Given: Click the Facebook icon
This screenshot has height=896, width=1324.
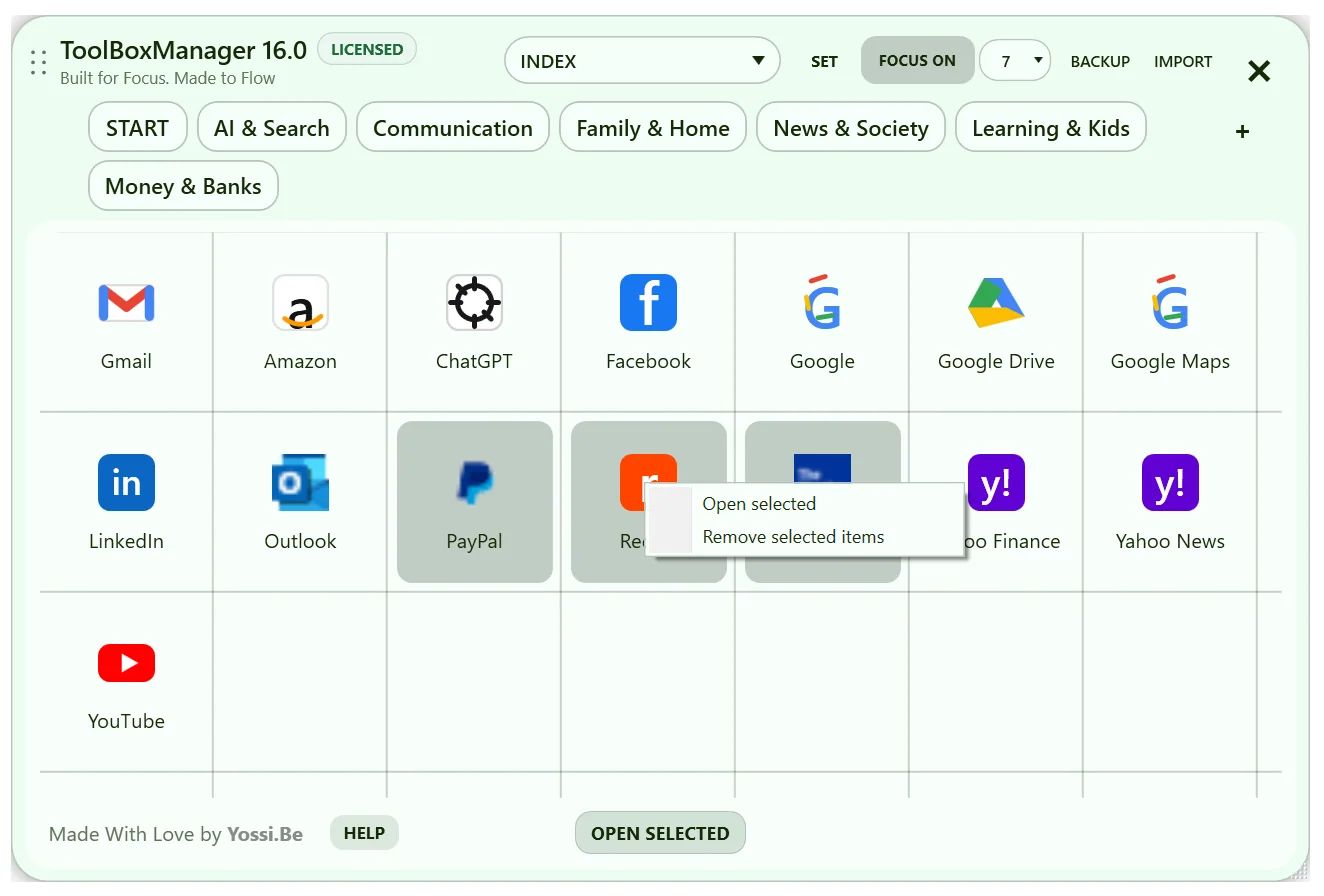Looking at the screenshot, I should pos(648,302).
